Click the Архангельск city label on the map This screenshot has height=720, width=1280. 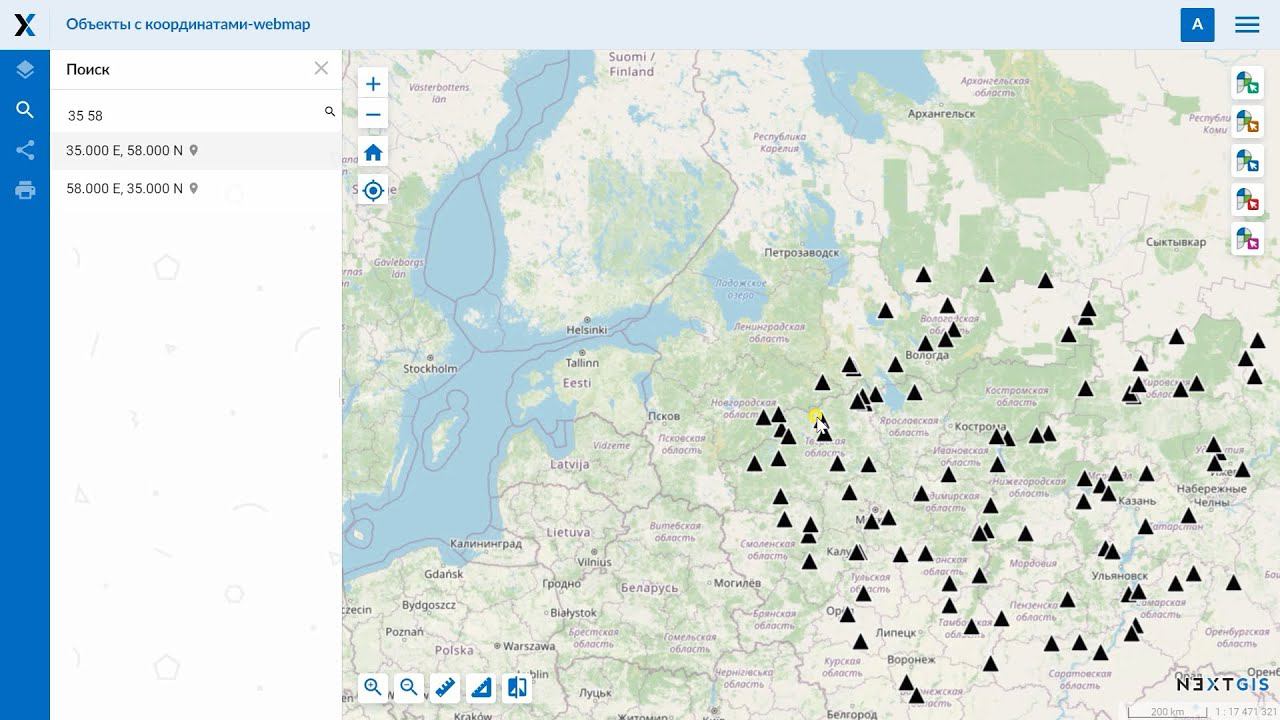click(942, 114)
